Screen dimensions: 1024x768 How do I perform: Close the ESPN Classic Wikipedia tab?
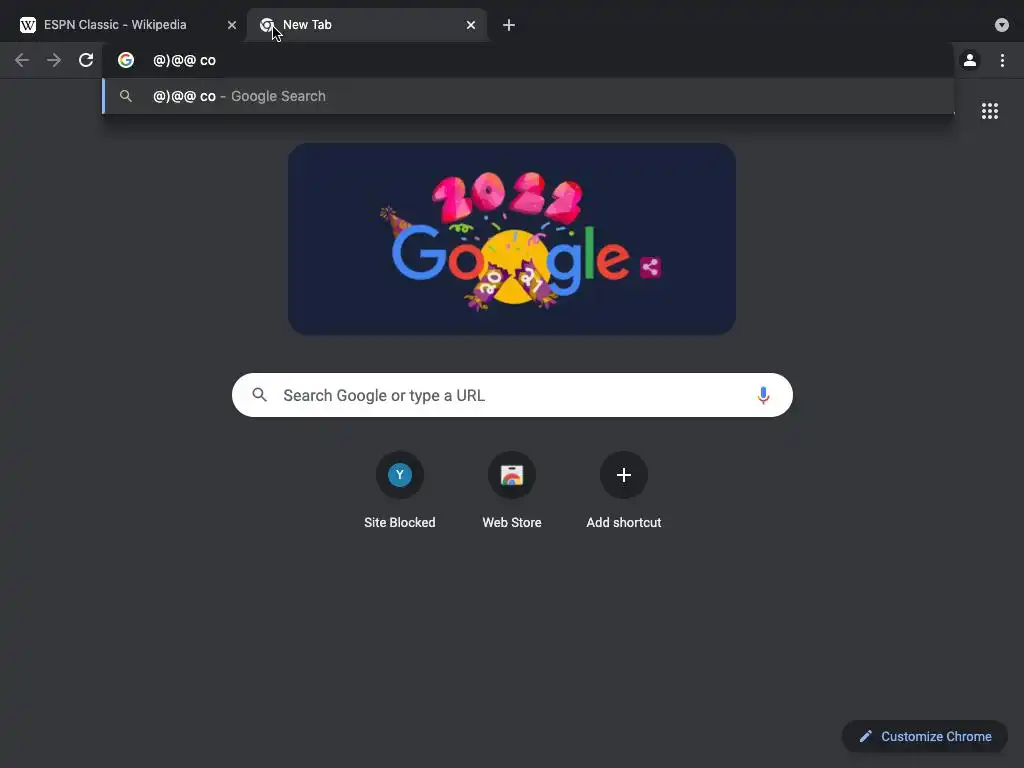coord(232,25)
